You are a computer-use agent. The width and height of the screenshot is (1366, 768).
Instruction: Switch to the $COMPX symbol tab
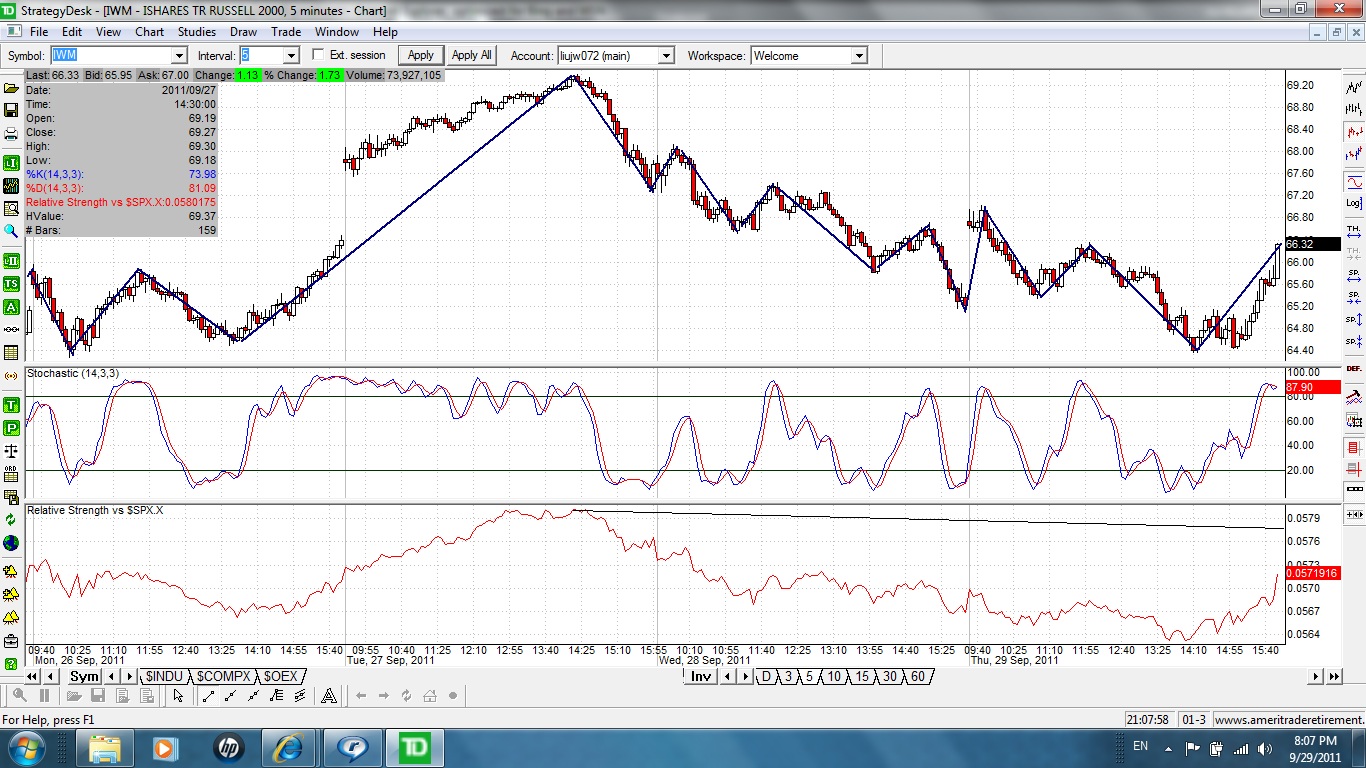[223, 677]
